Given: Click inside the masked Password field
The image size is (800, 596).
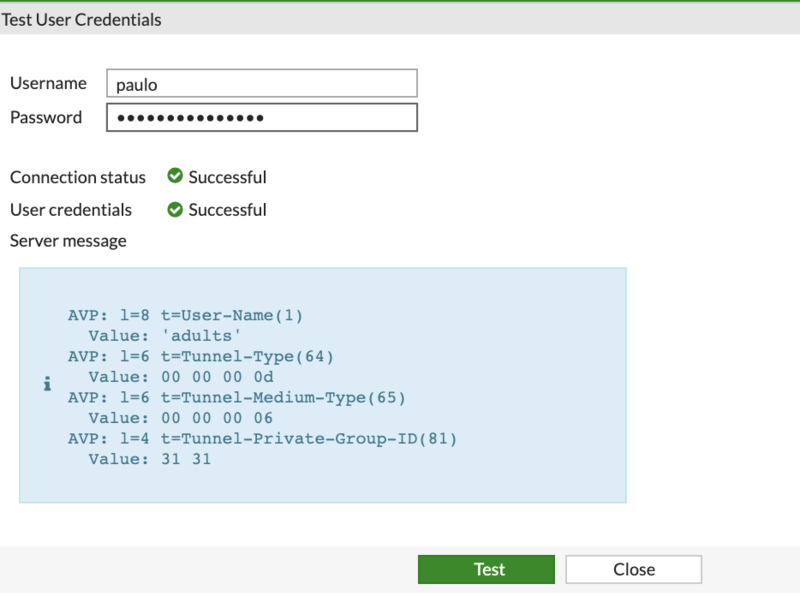Looking at the screenshot, I should point(260,117).
